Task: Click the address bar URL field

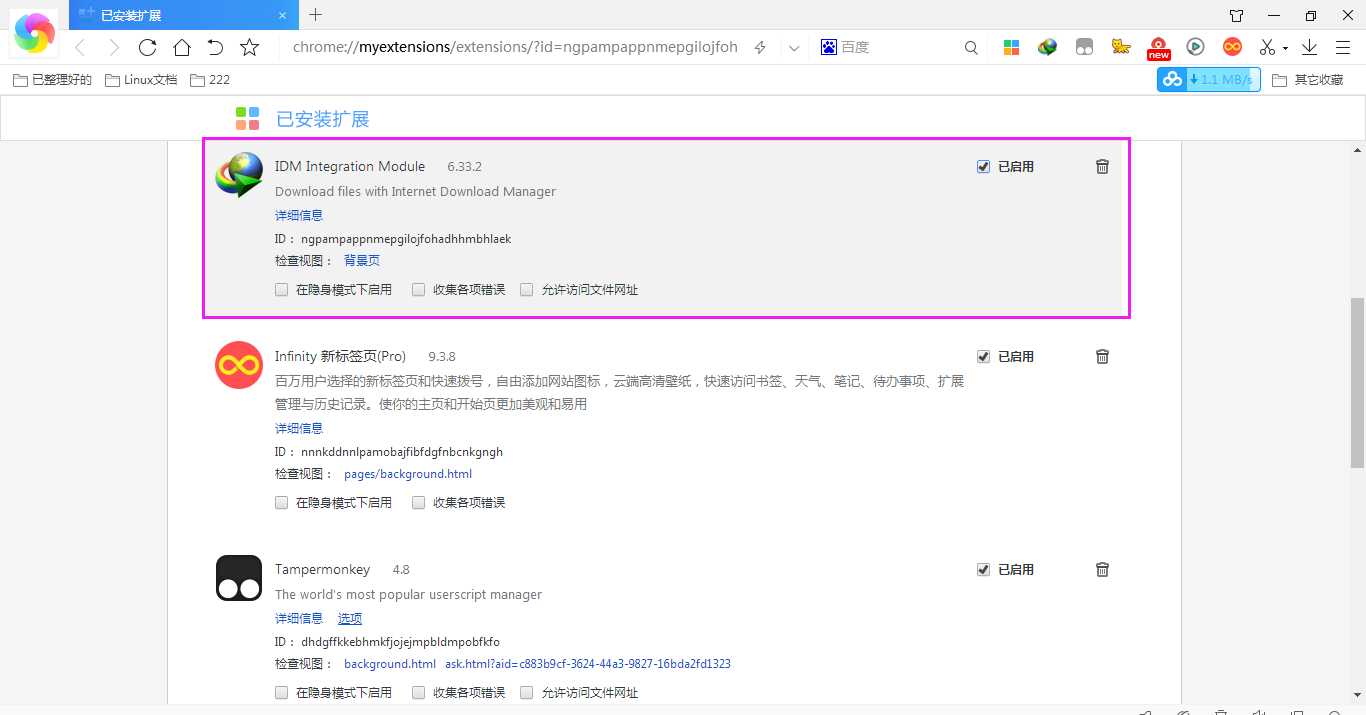Action: click(x=515, y=47)
